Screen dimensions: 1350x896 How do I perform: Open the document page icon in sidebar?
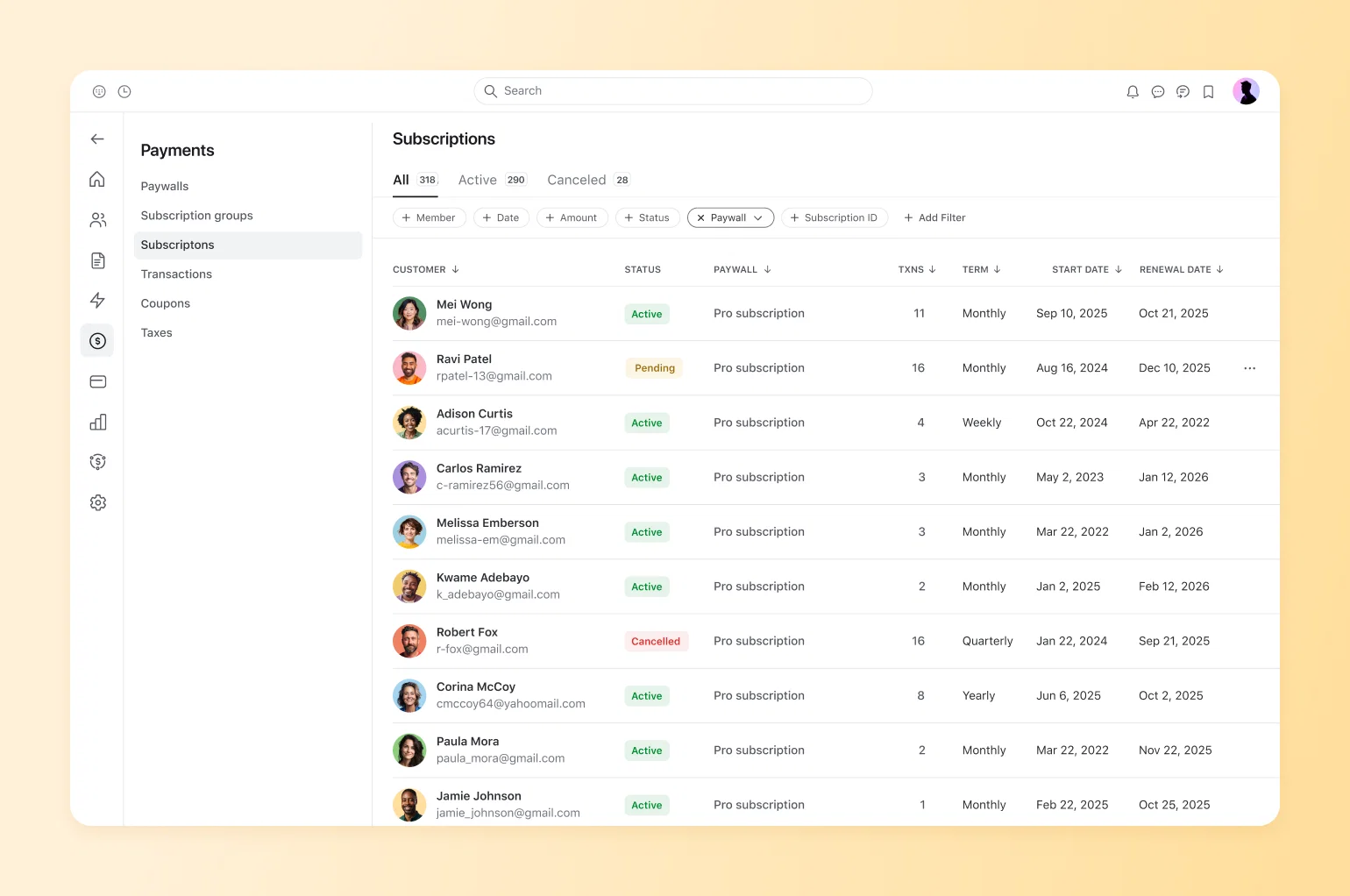coord(97,260)
